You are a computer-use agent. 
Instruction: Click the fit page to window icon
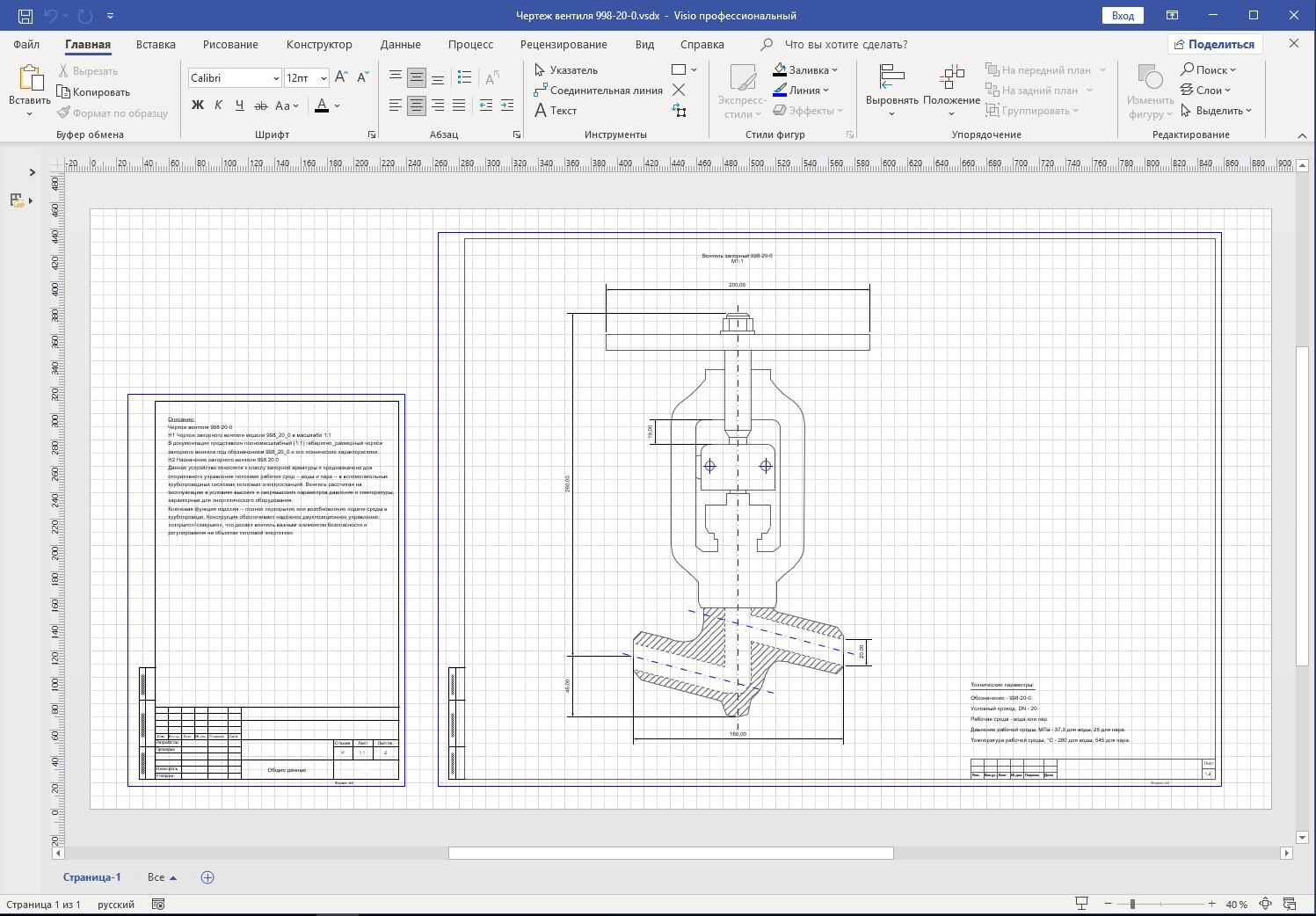(1265, 904)
